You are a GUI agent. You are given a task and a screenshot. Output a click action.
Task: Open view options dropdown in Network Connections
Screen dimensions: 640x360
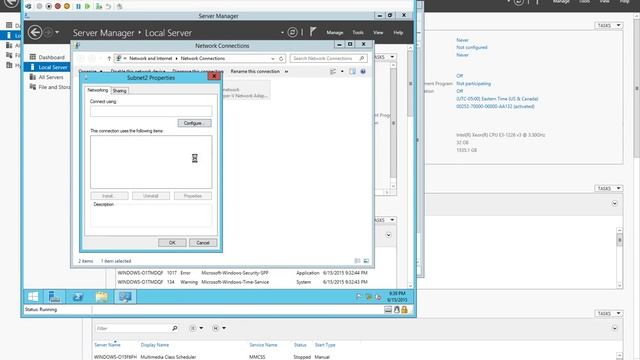(x=342, y=71)
